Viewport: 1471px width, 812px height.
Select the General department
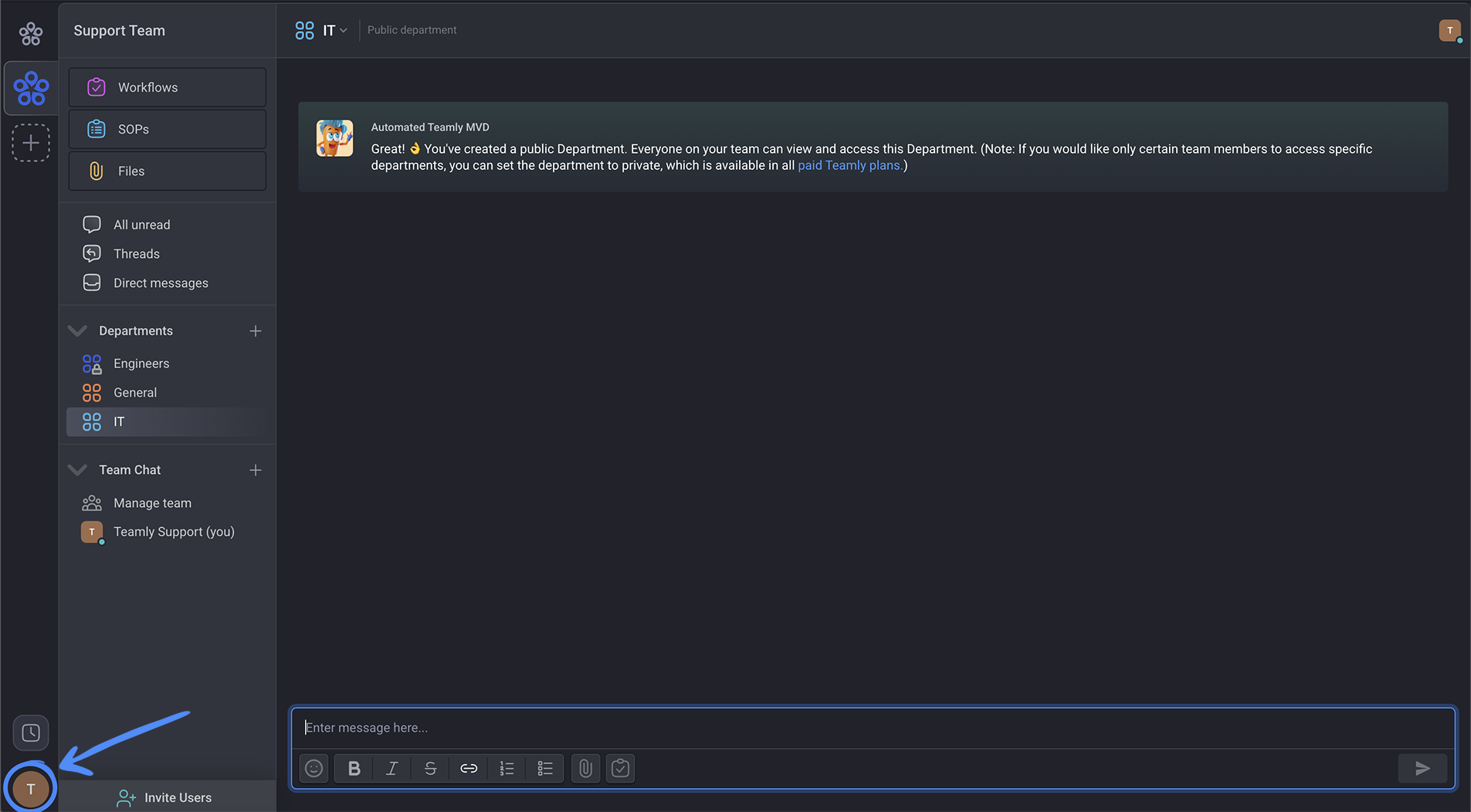pyautogui.click(x=167, y=393)
